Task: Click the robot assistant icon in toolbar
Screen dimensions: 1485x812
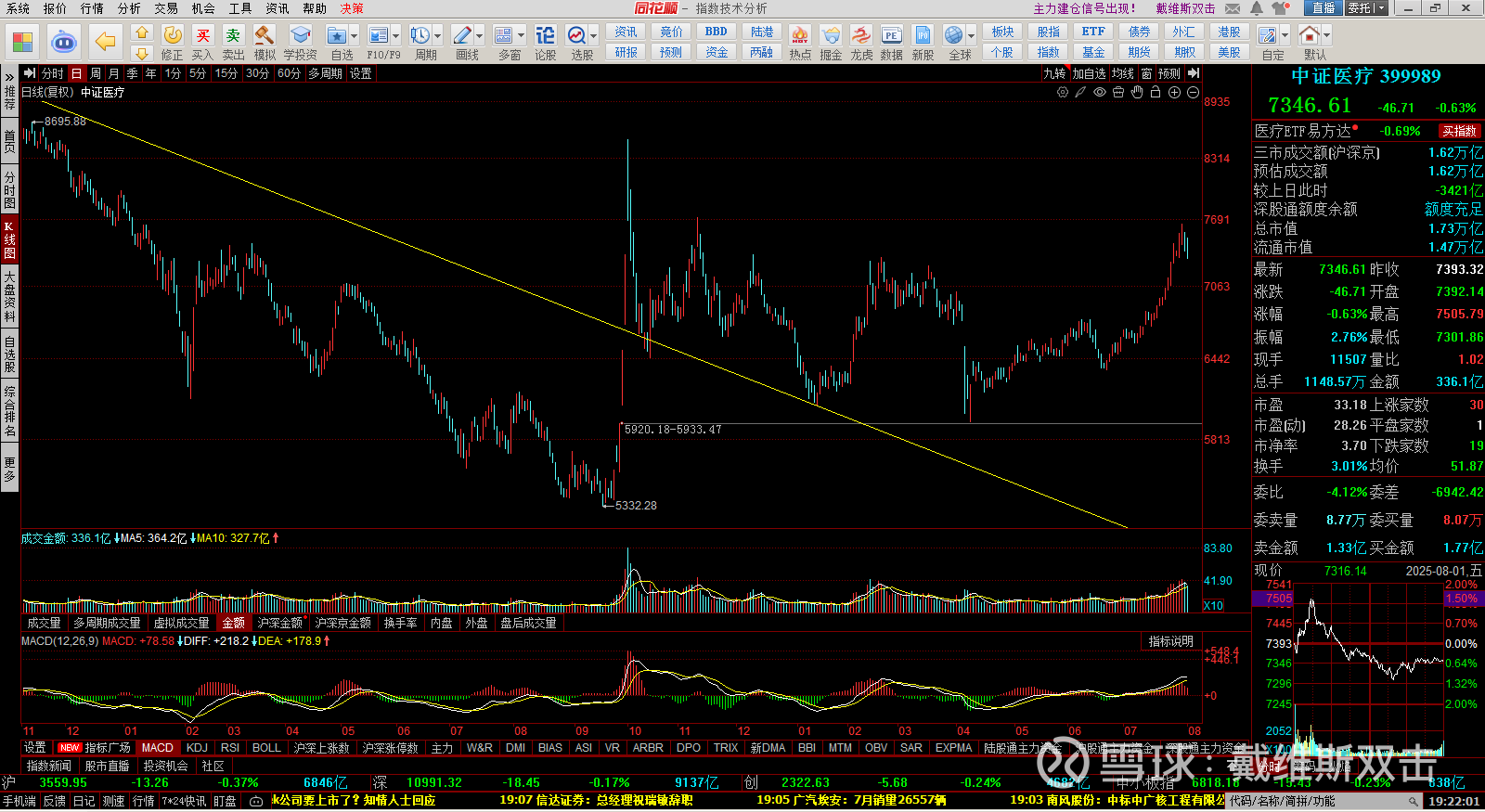Action: (63, 42)
